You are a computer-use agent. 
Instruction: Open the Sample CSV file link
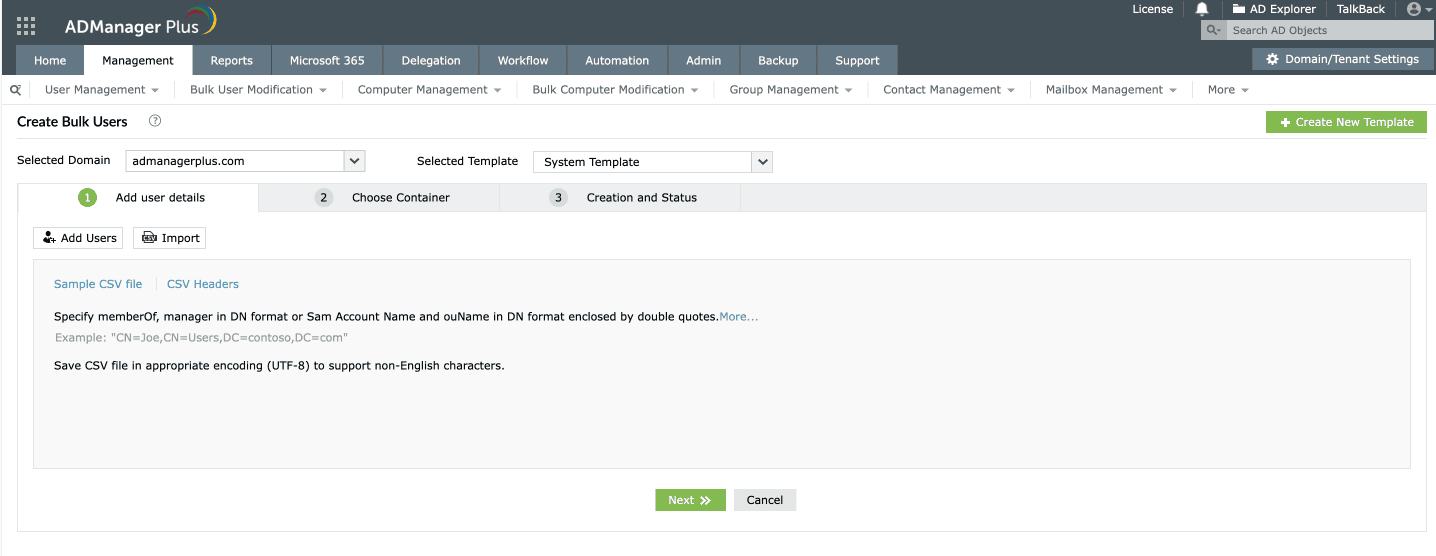pos(98,284)
